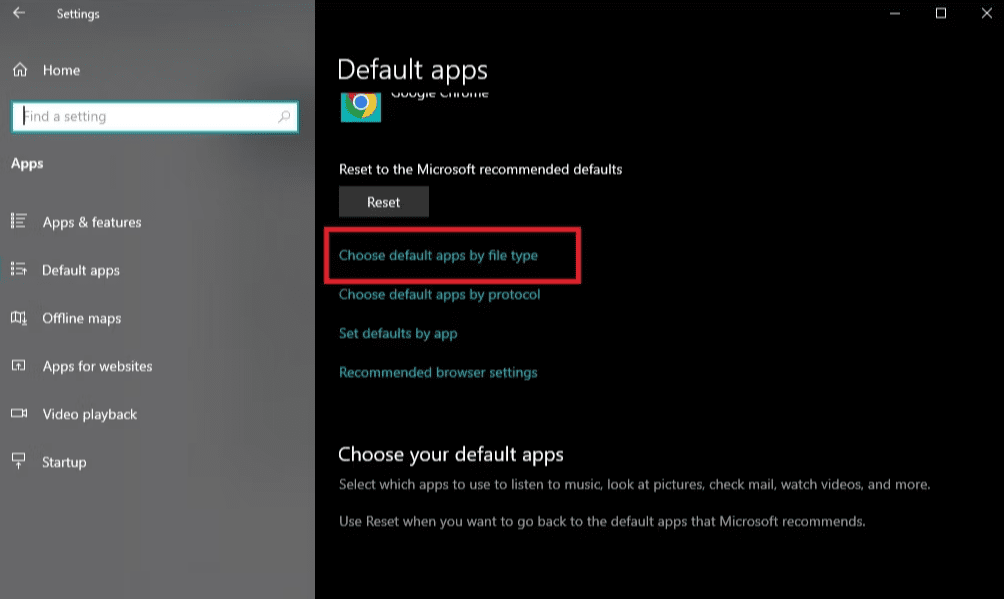Select the Offline maps icon
This screenshot has height=599, width=1004.
click(x=20, y=318)
